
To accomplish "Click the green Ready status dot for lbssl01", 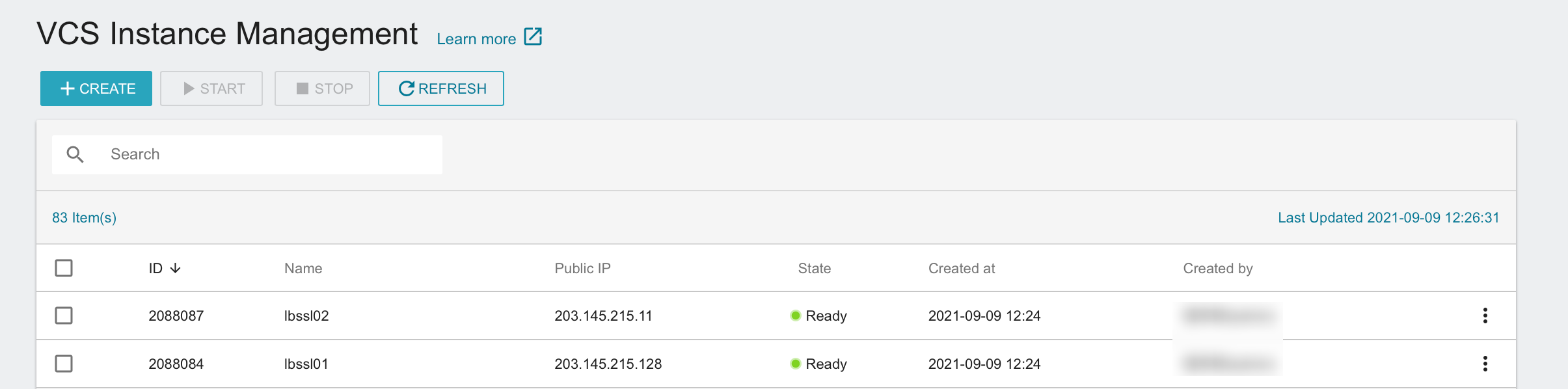I will pos(795,364).
